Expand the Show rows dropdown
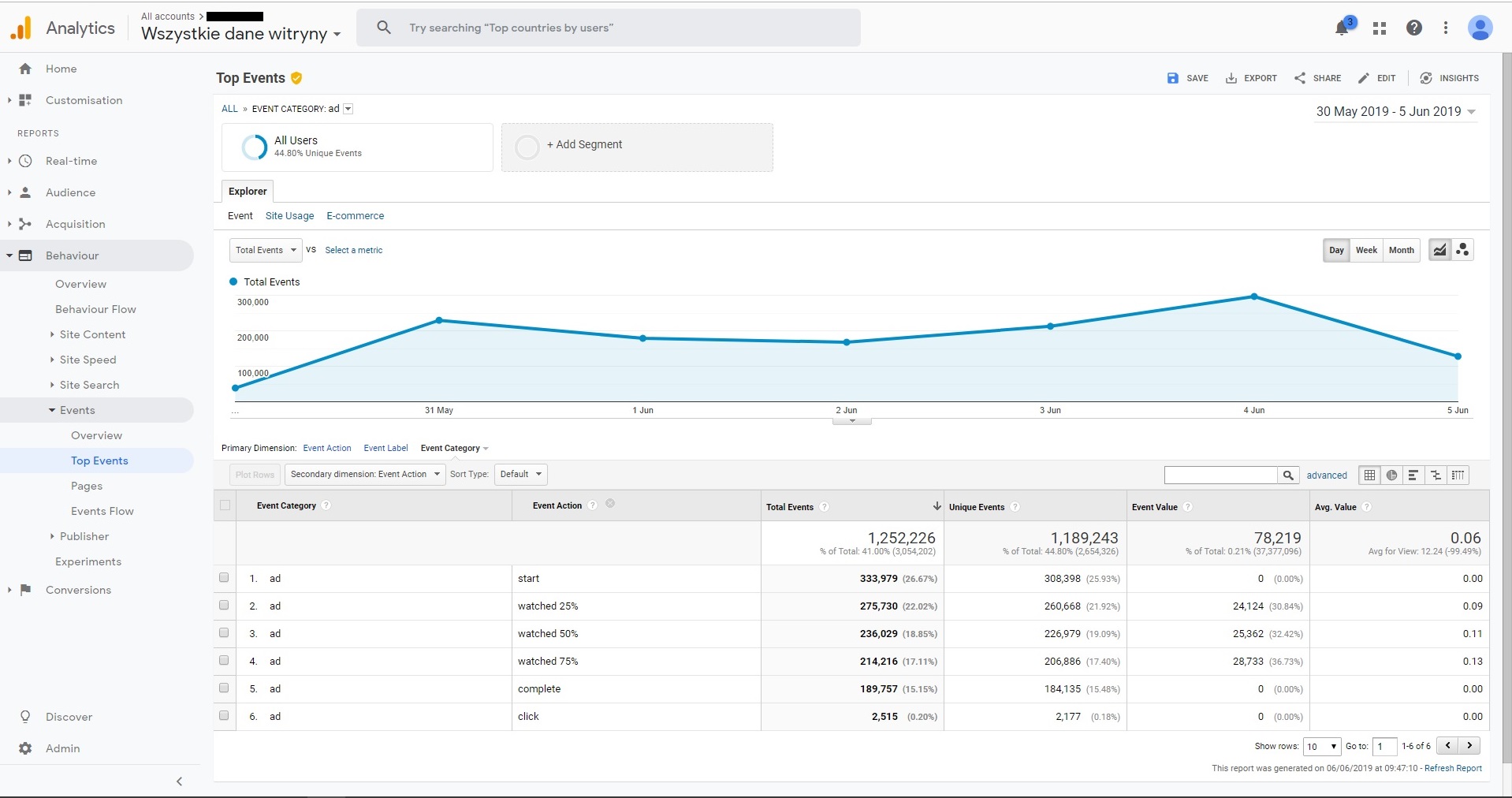Image resolution: width=1512 pixels, height=798 pixels. [x=1322, y=746]
